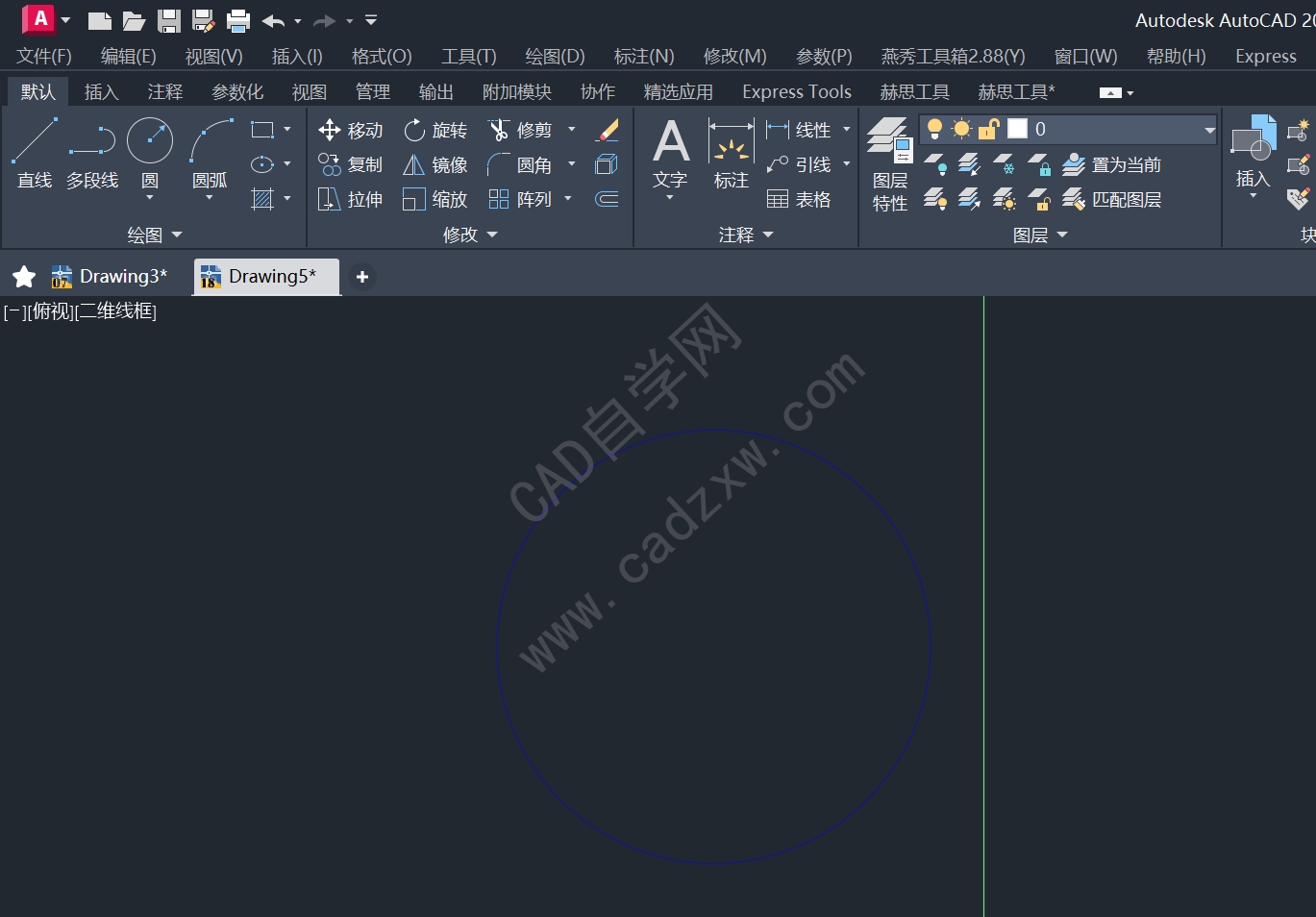Toggle layer 0 freeze sun icon
Screen dimensions: 1316x917
click(961, 129)
